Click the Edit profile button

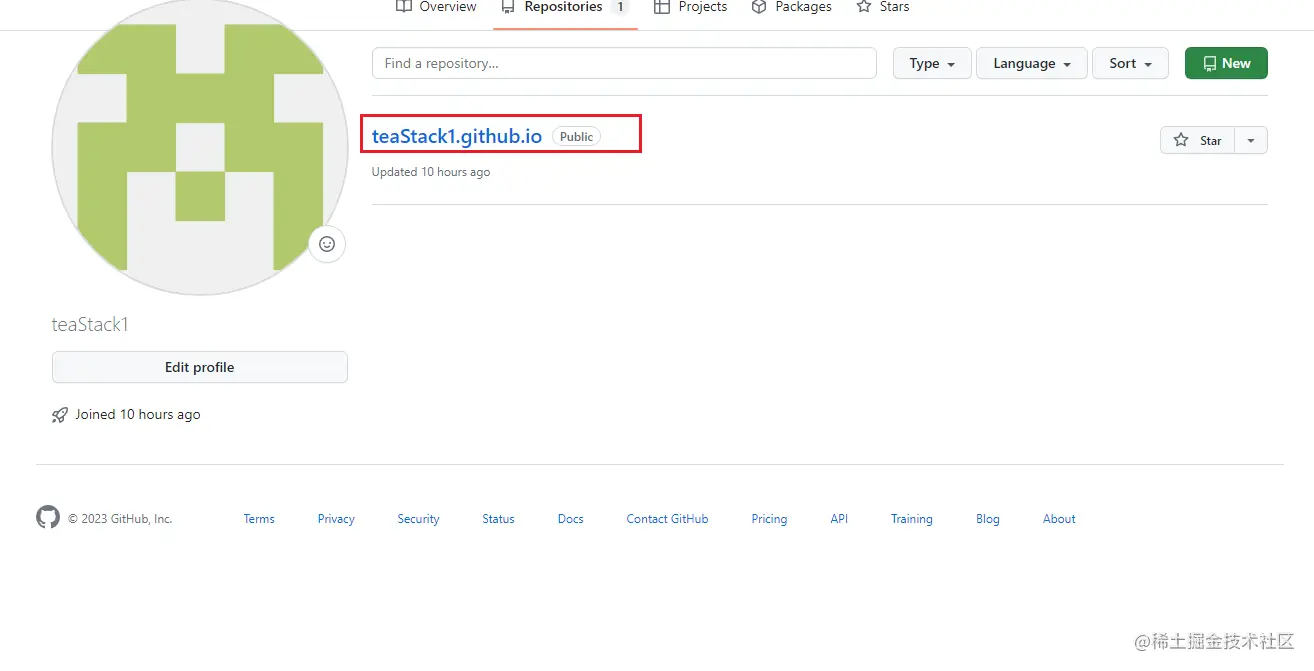200,367
